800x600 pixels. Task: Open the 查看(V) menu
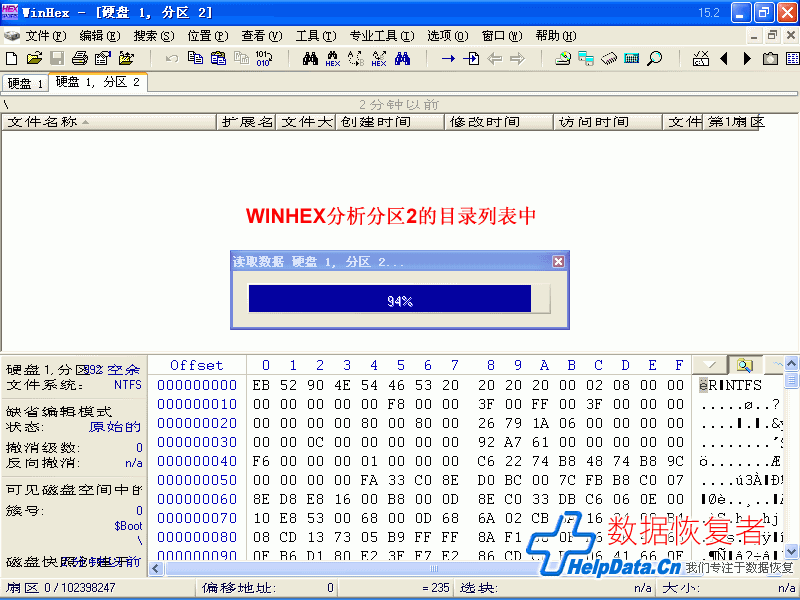pyautogui.click(x=262, y=36)
